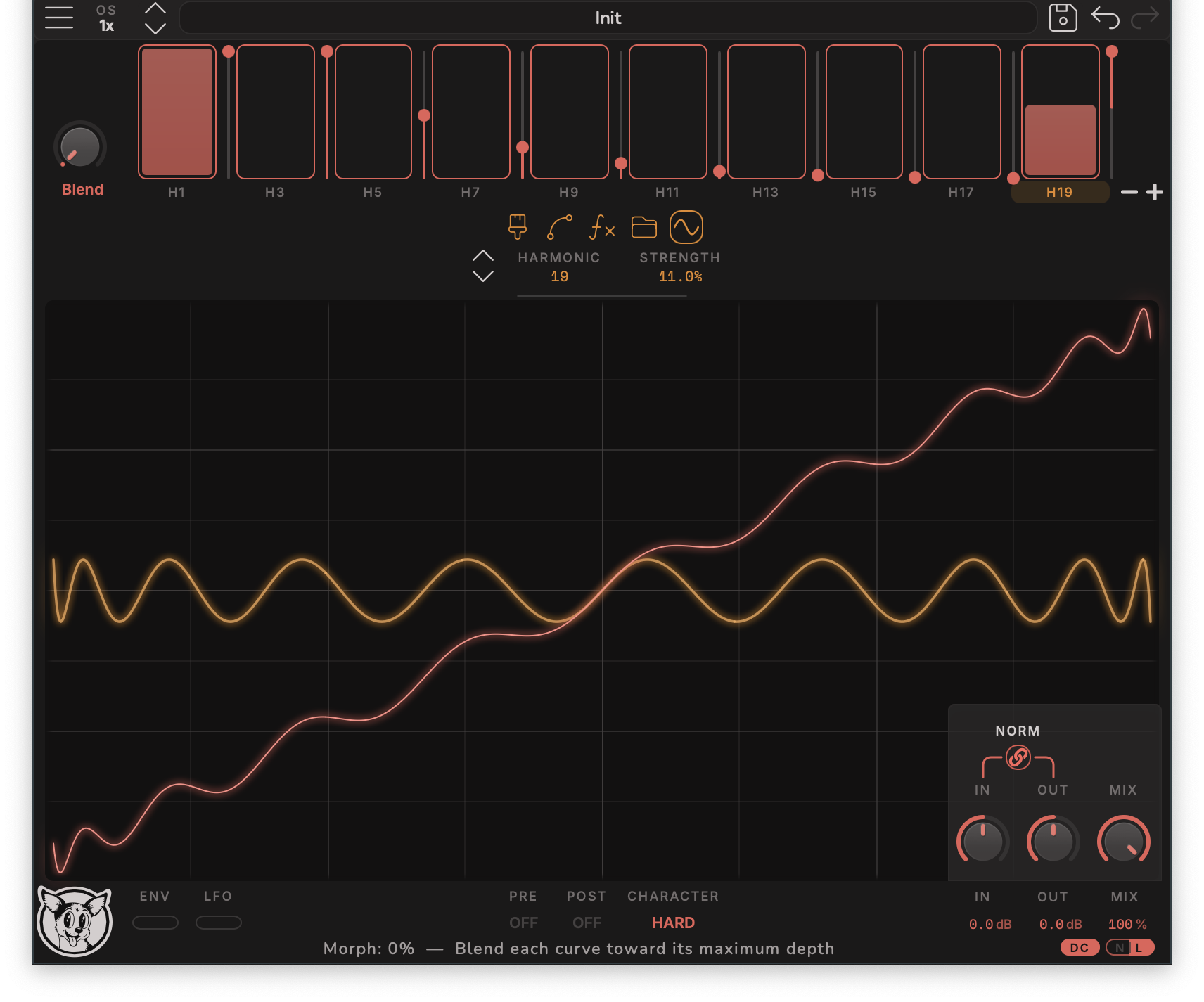Toggle the ENV modulation pill
This screenshot has width=1204, height=1002.
pos(155,922)
